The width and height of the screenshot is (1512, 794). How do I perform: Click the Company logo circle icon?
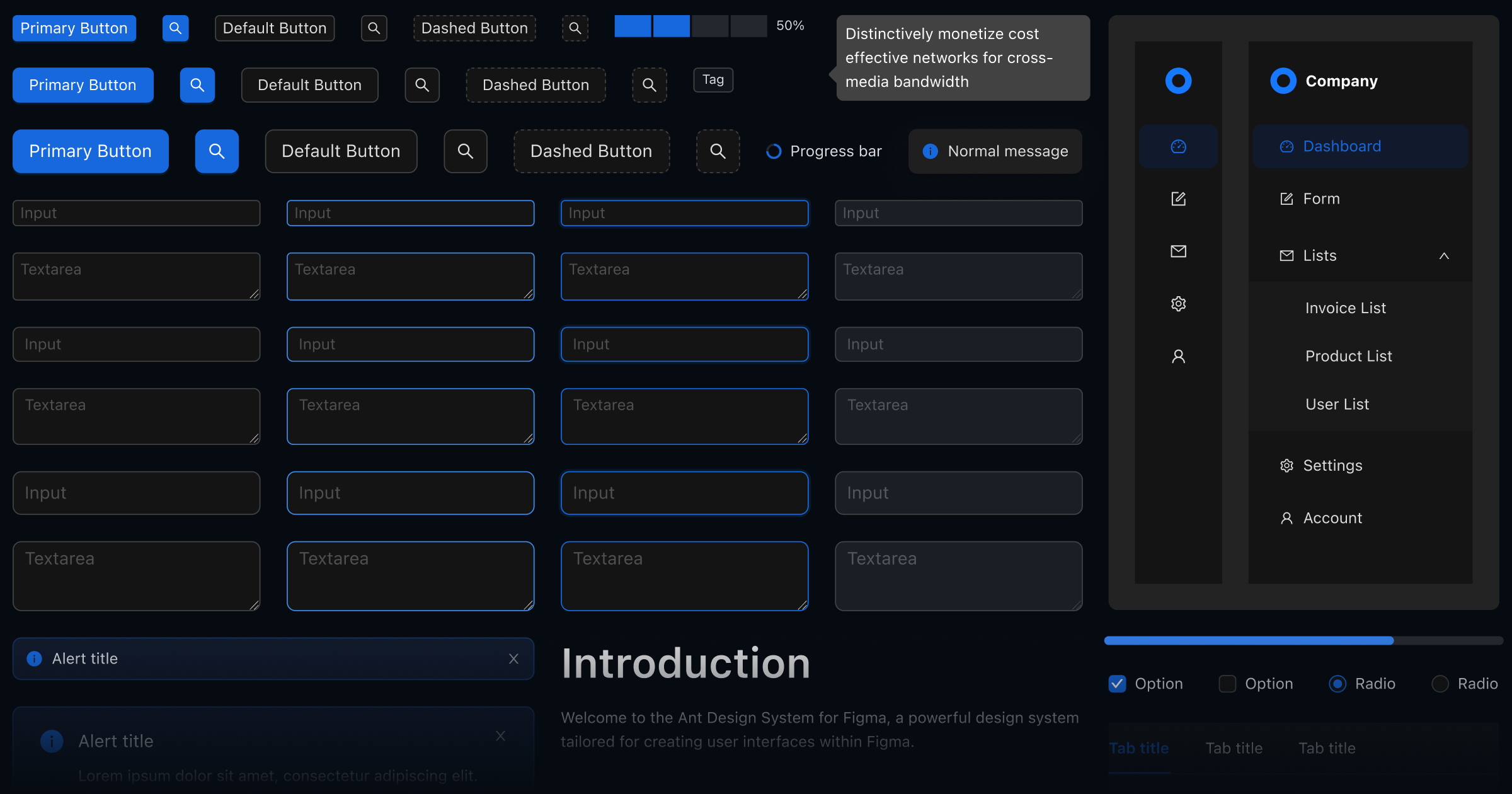1283,80
